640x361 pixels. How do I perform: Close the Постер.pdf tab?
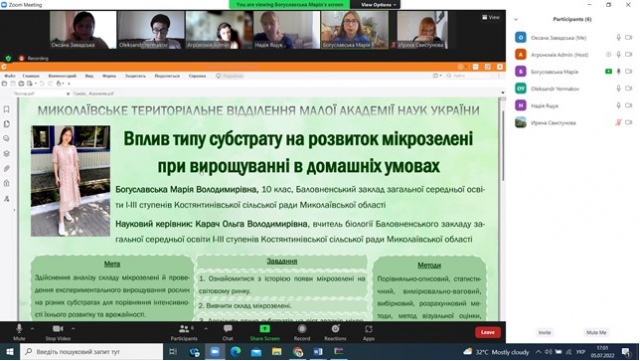pyautogui.click(x=68, y=94)
